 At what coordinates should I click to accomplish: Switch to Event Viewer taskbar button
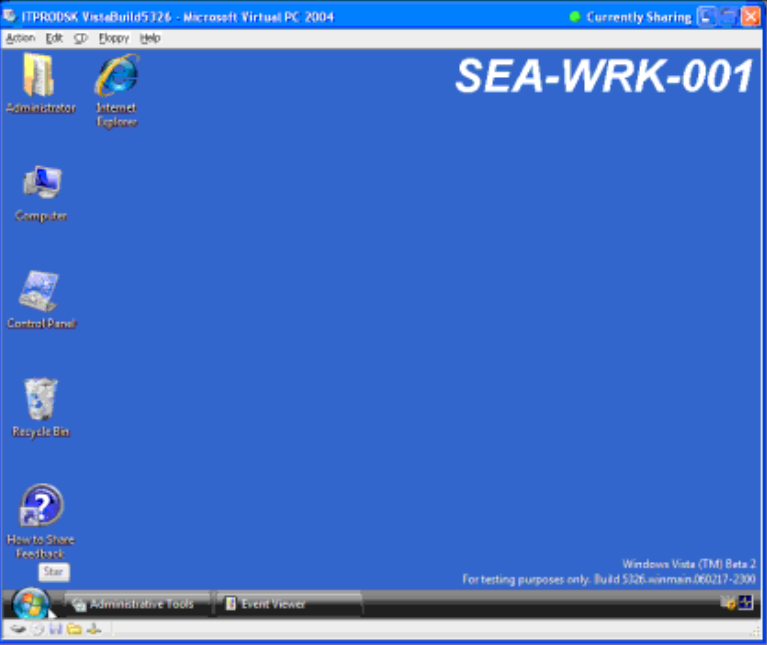click(x=289, y=604)
